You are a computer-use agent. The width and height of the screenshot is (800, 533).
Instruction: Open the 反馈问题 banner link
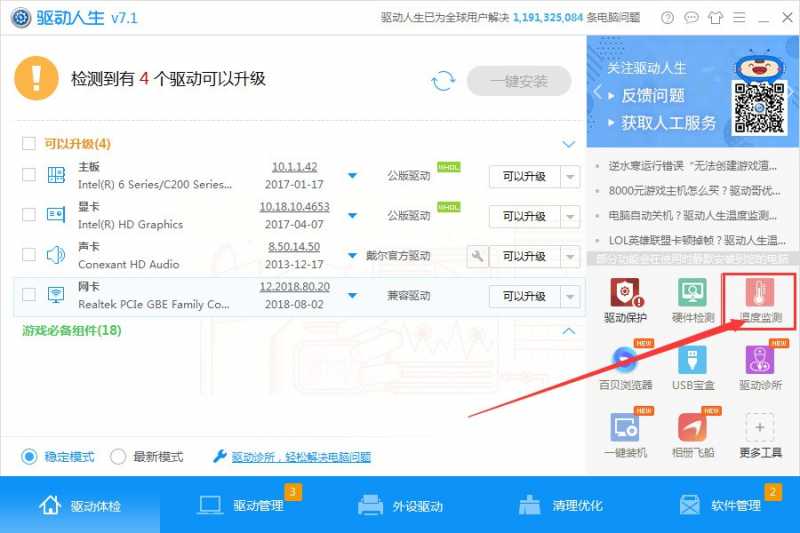653,95
